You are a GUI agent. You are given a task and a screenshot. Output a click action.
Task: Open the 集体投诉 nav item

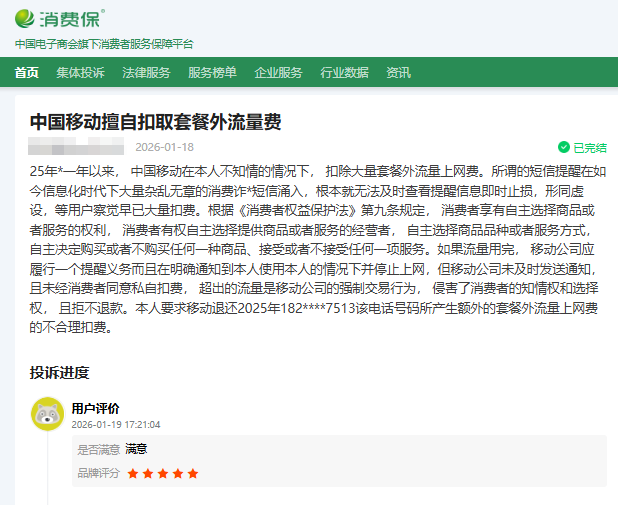80,72
